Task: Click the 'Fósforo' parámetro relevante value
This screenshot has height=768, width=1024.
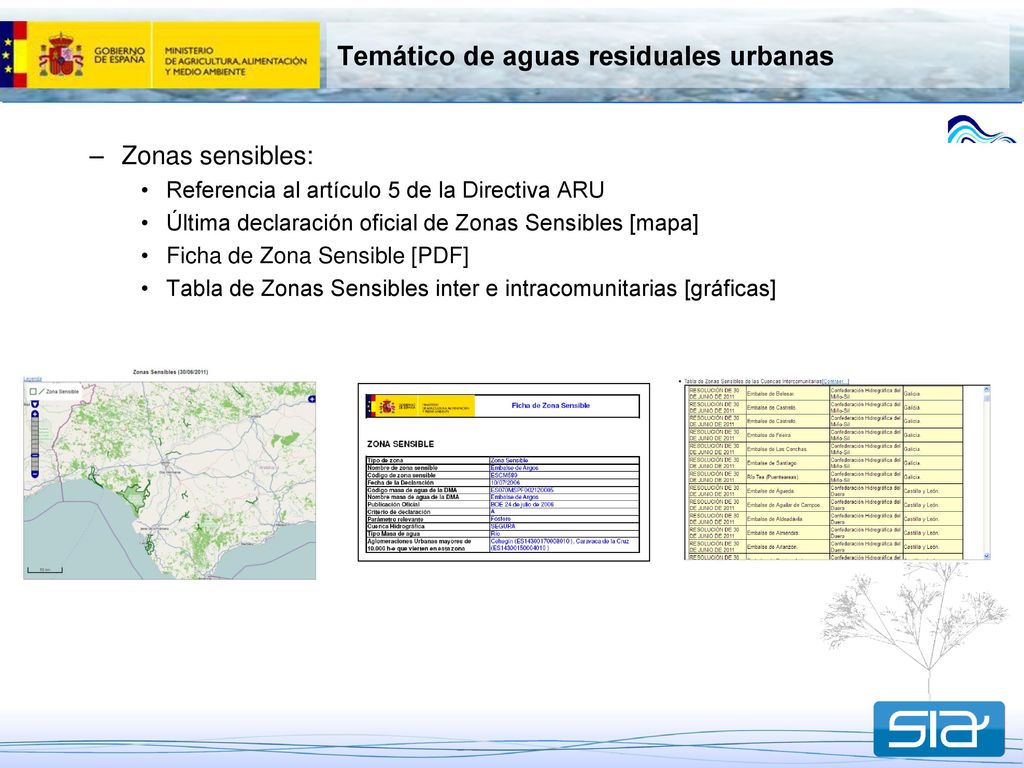Action: tap(501, 519)
